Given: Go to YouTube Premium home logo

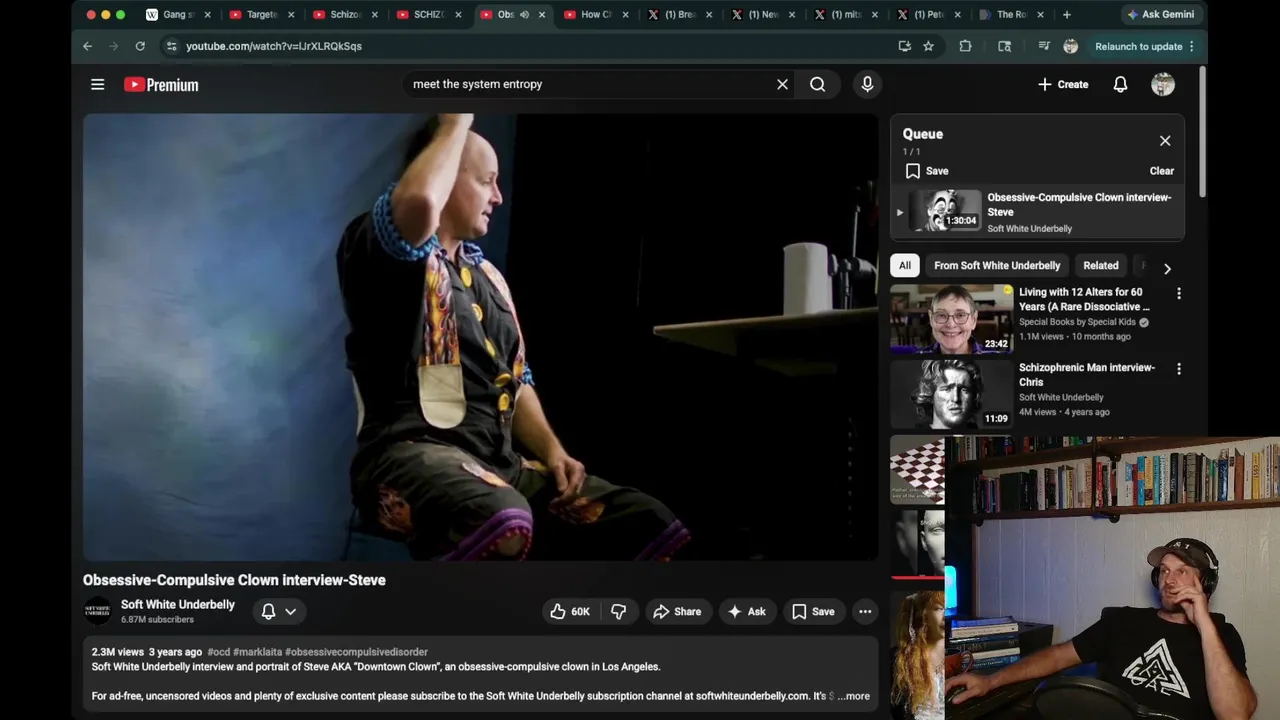Looking at the screenshot, I should (x=161, y=85).
